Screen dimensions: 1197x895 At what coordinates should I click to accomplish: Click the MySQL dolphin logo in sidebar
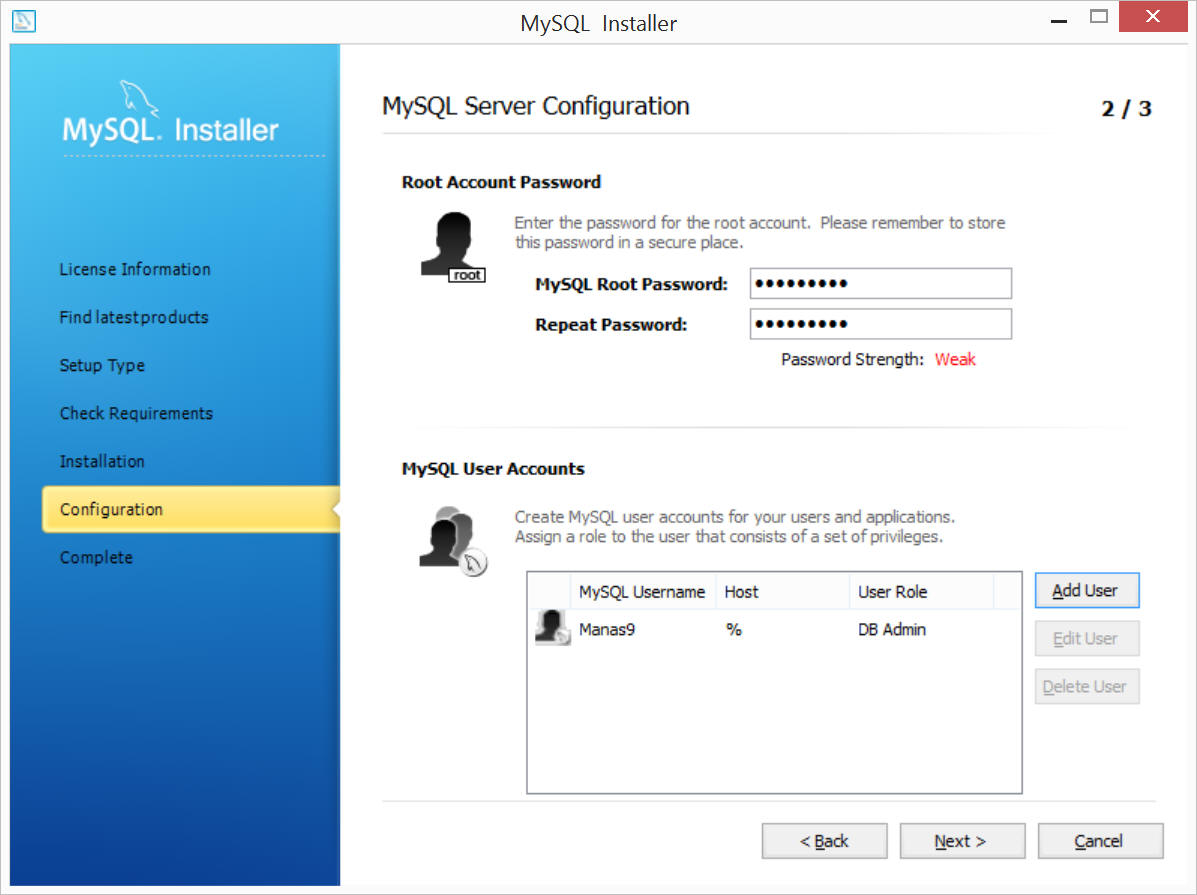(x=139, y=98)
